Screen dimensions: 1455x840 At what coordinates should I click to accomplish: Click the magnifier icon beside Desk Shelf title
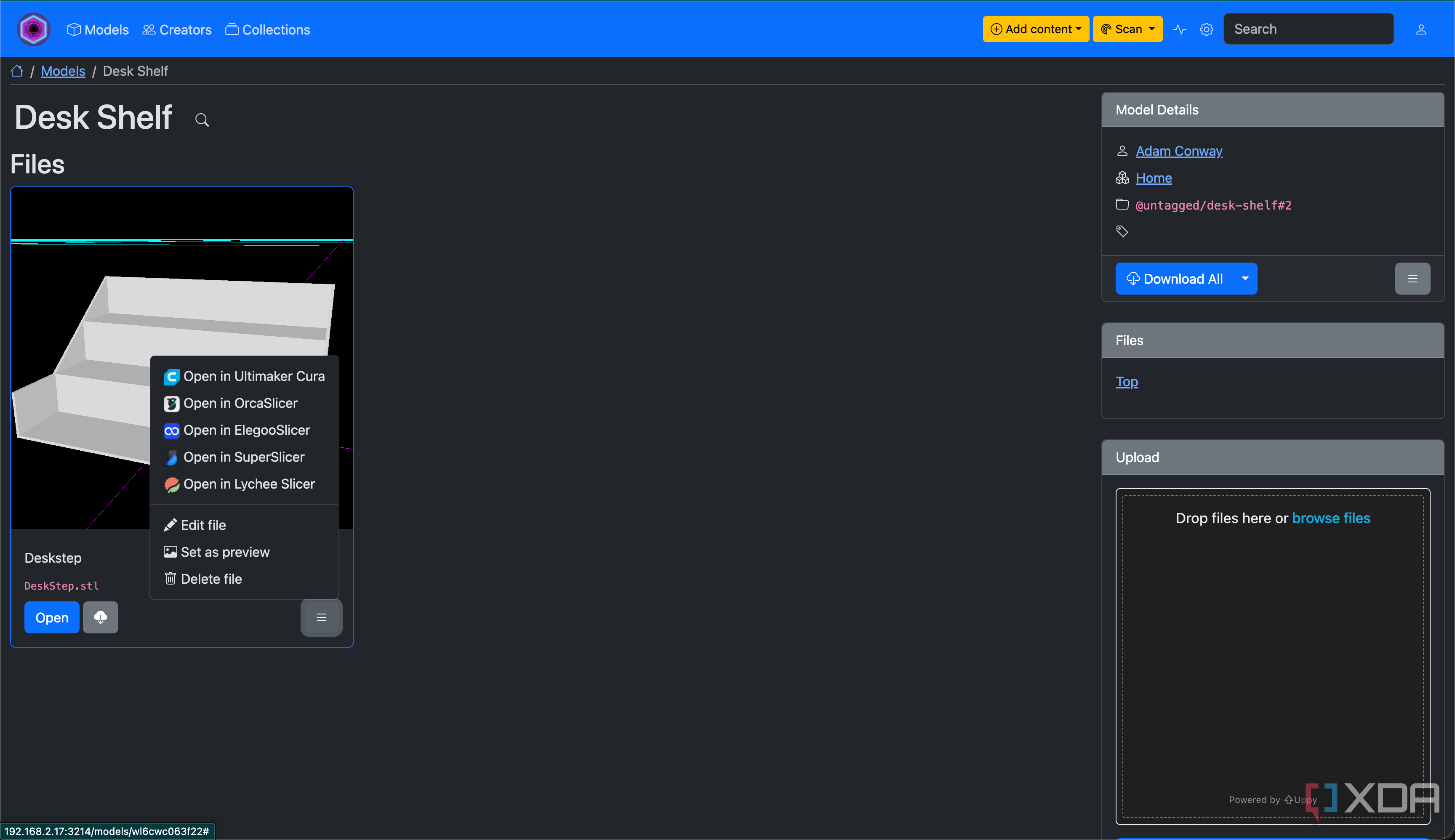coord(201,120)
